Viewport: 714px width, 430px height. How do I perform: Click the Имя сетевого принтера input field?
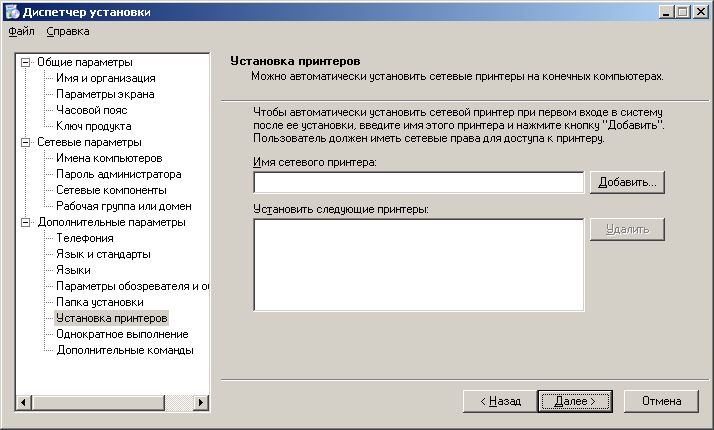[x=418, y=183]
